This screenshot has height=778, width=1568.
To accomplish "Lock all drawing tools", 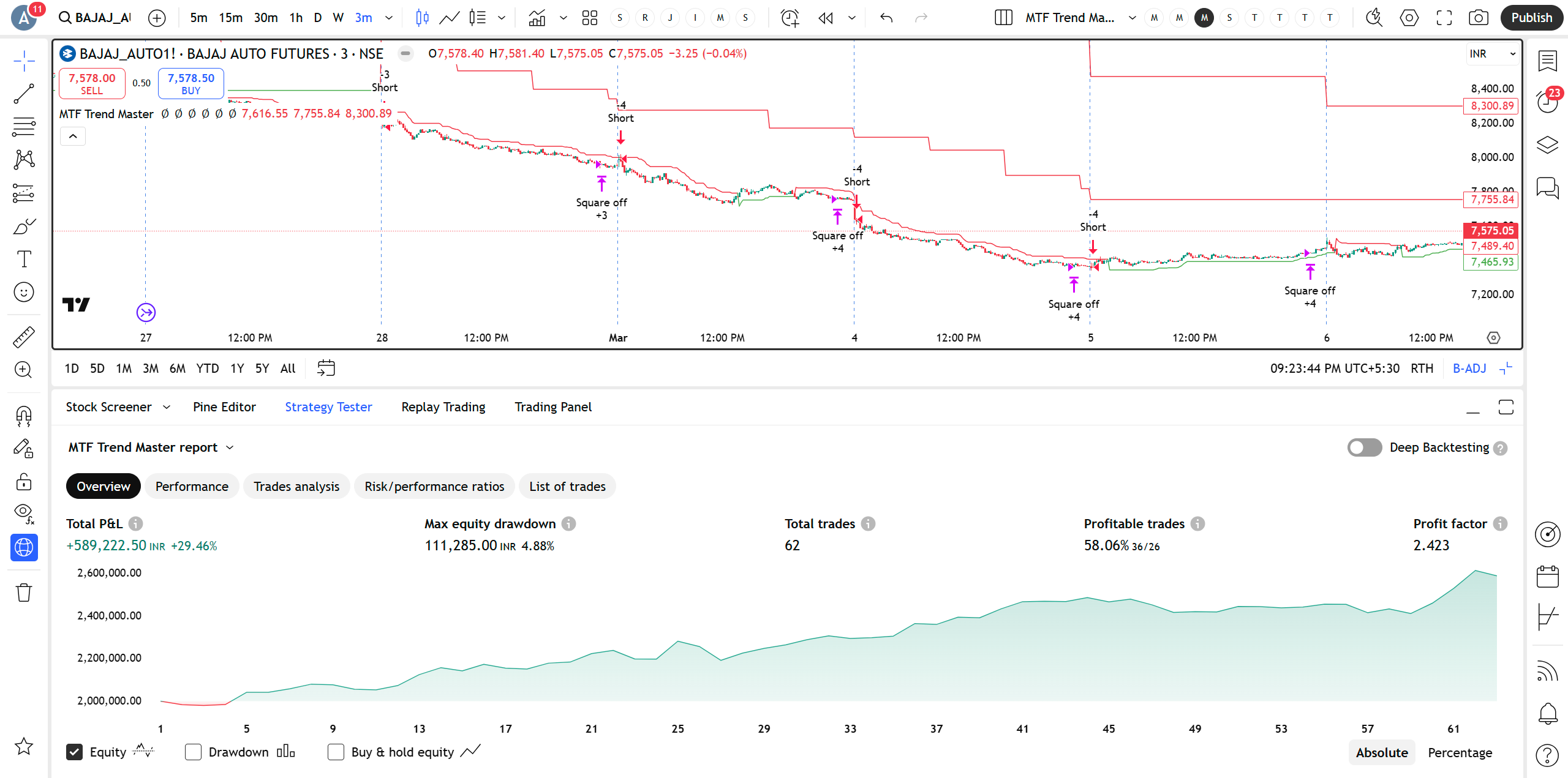I will pos(24,482).
